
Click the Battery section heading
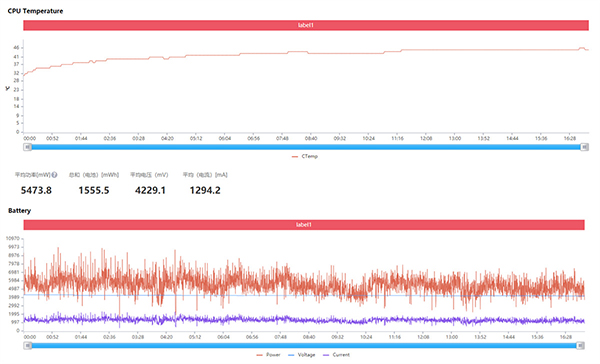coord(19,211)
